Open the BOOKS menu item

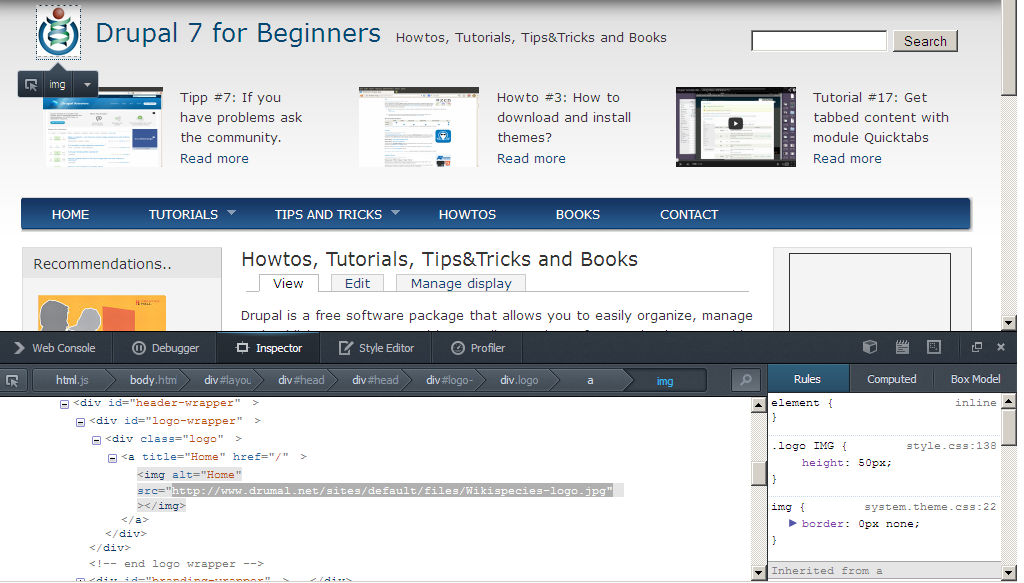tap(577, 214)
